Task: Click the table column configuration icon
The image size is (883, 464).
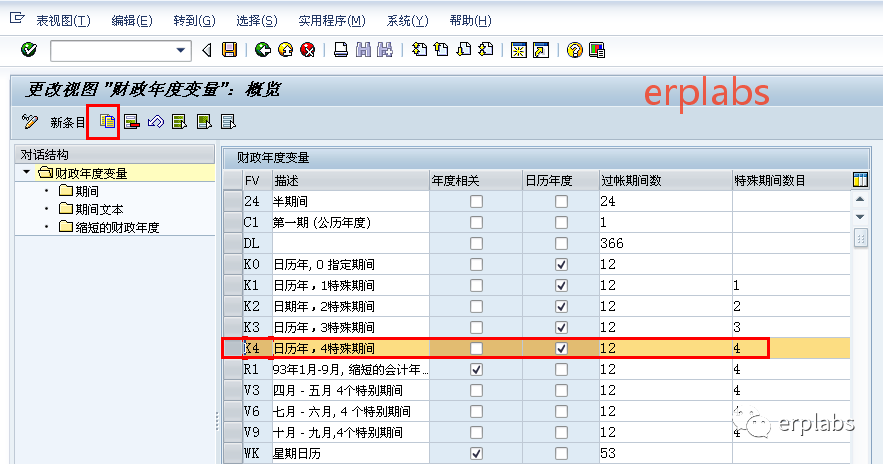Action: (x=860, y=180)
